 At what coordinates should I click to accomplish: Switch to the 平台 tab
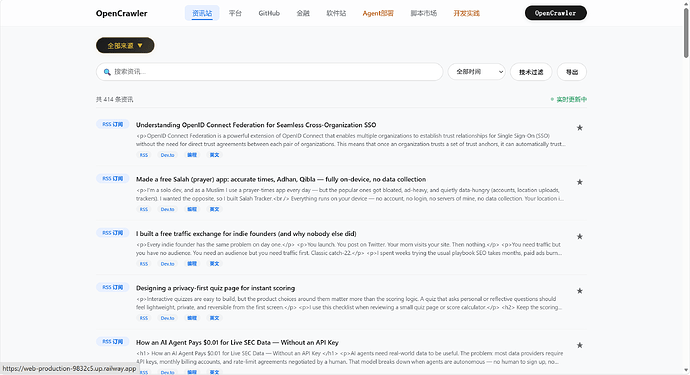click(x=235, y=13)
